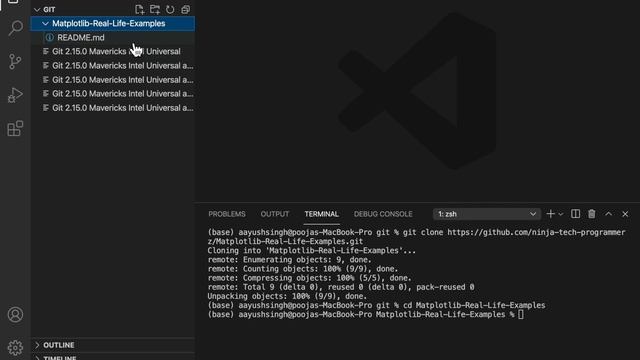Collapse the GIT explorer section
This screenshot has width=640, height=360.
37,9
